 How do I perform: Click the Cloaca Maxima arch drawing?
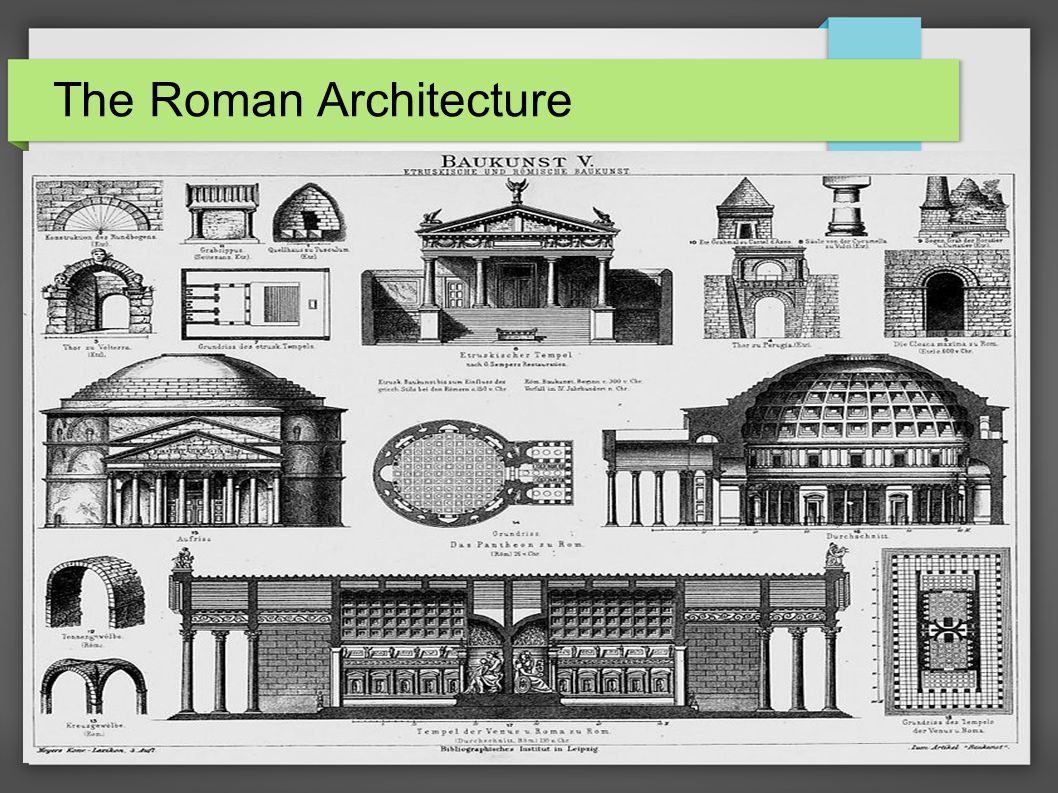coord(947,293)
